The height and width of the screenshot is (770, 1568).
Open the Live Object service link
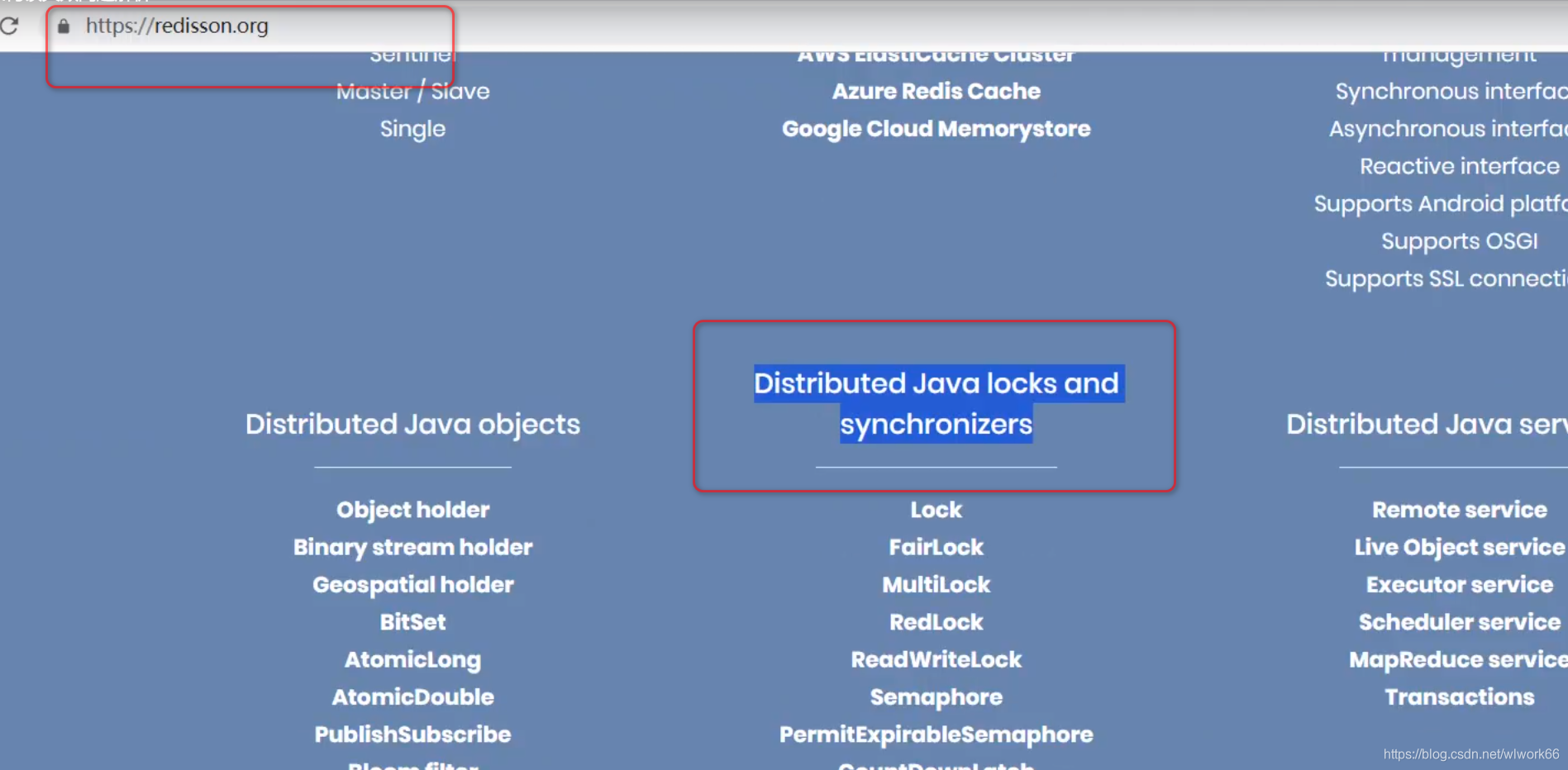(x=1460, y=547)
